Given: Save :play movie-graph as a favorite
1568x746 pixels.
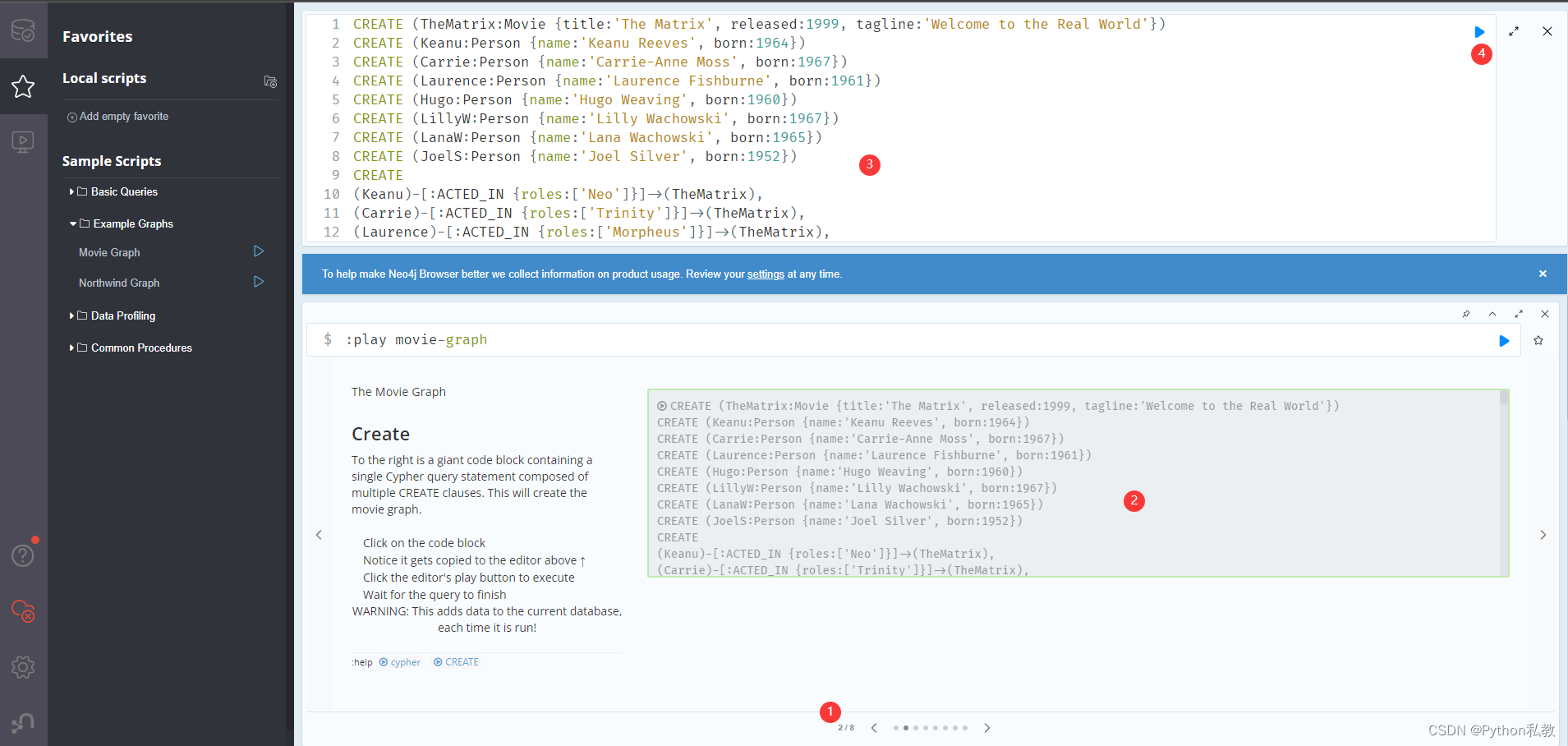Looking at the screenshot, I should coord(1538,340).
